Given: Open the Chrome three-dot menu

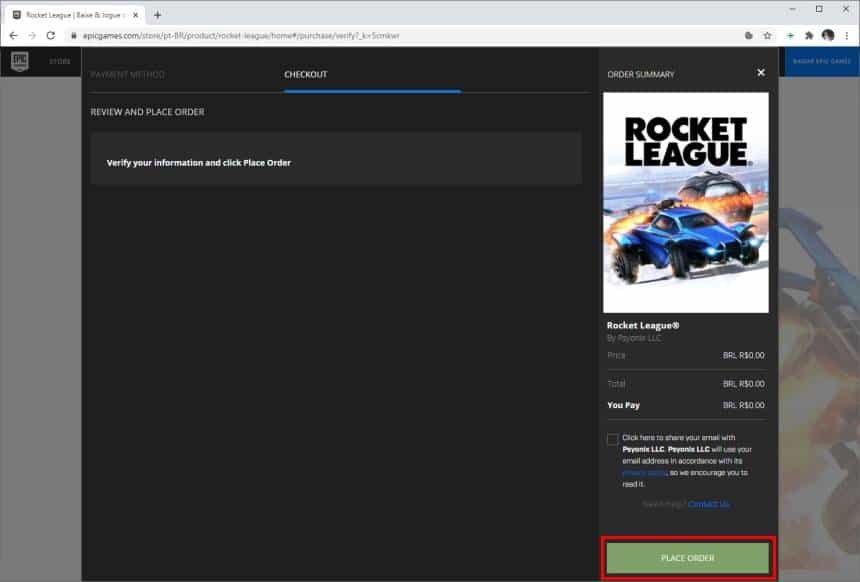Looking at the screenshot, I should pos(847,36).
